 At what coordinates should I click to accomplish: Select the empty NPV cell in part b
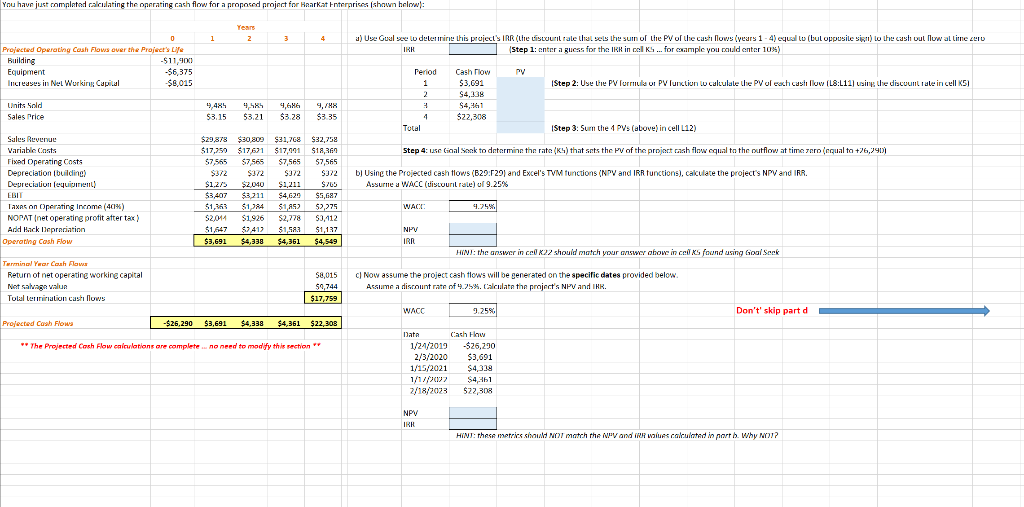pyautogui.click(x=473, y=229)
